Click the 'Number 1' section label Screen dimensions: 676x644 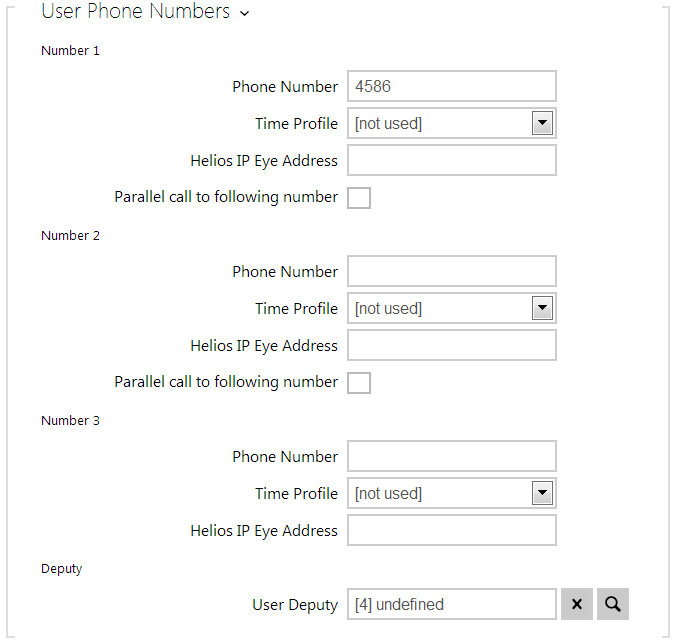point(70,51)
